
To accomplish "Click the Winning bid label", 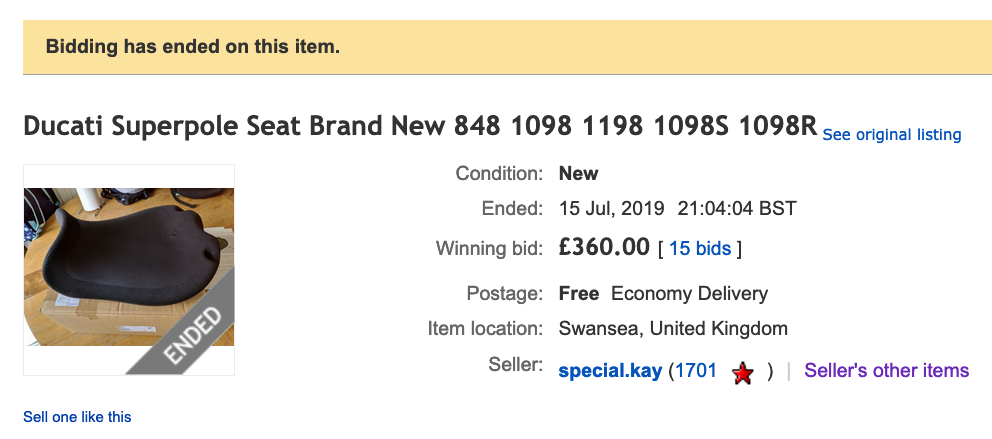I will click(x=489, y=248).
